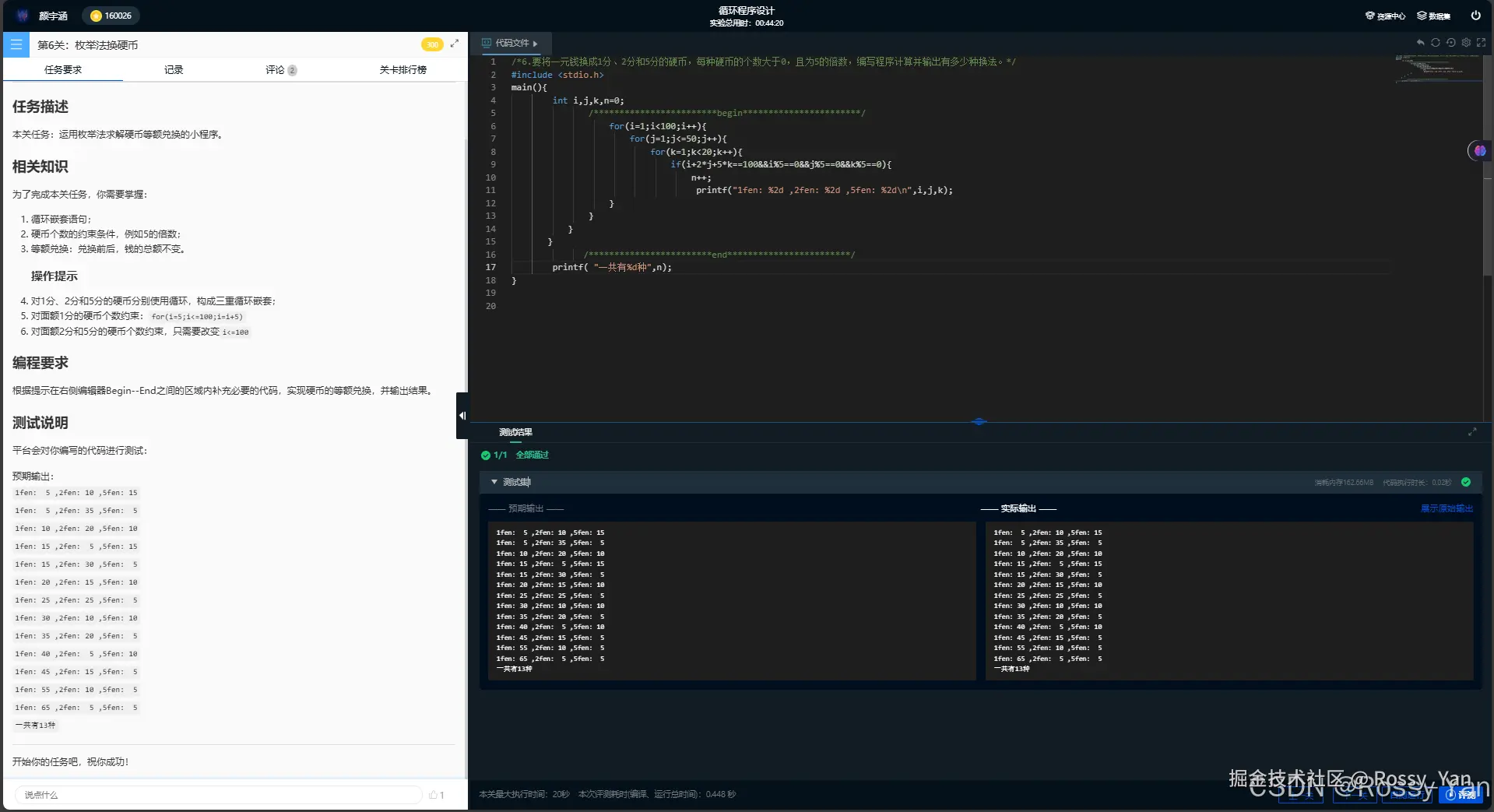The image size is (1494, 812).
Task: Click the editor vertical scrollbar
Action: pos(1489,165)
